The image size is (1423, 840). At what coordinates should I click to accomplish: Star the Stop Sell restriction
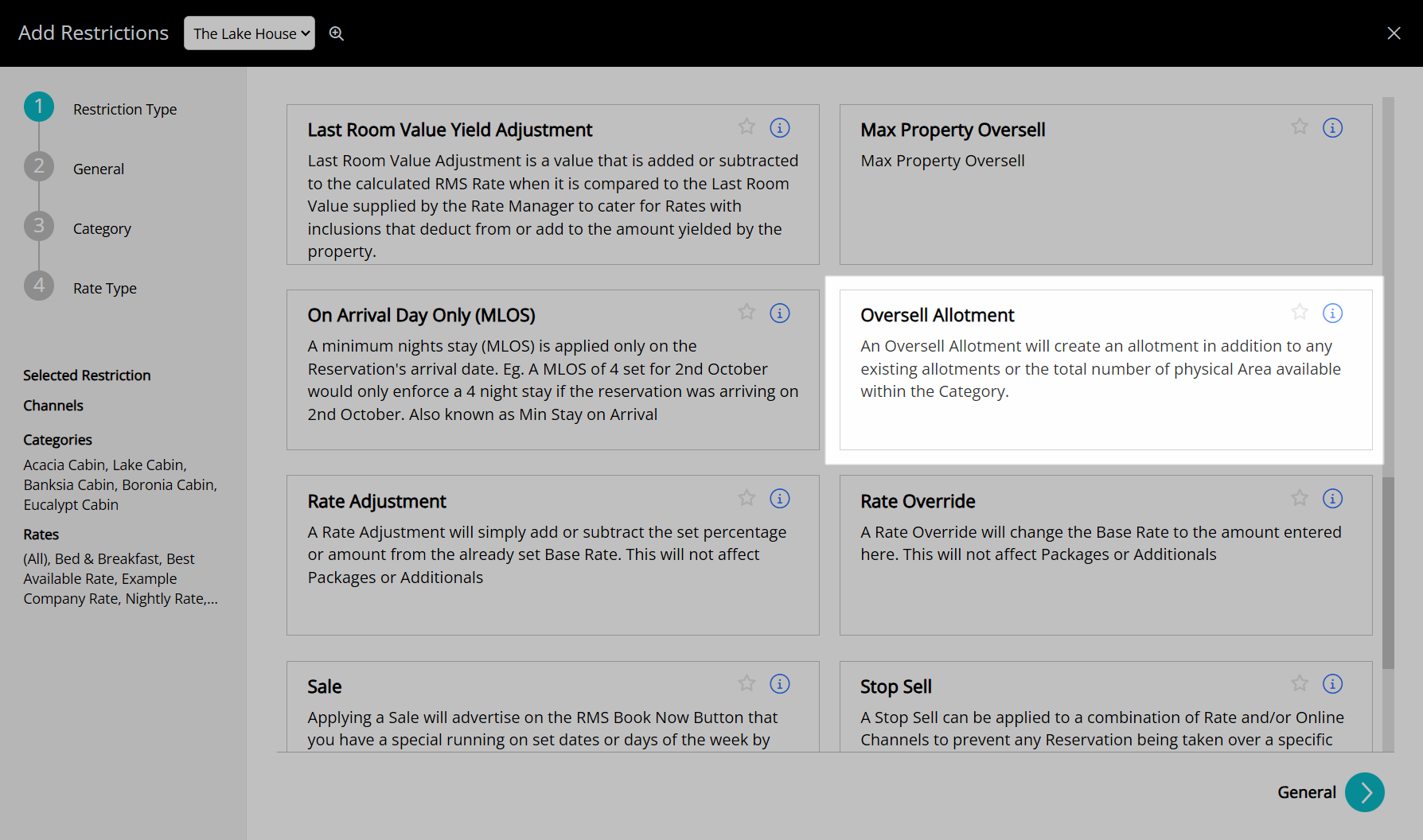(x=1300, y=683)
